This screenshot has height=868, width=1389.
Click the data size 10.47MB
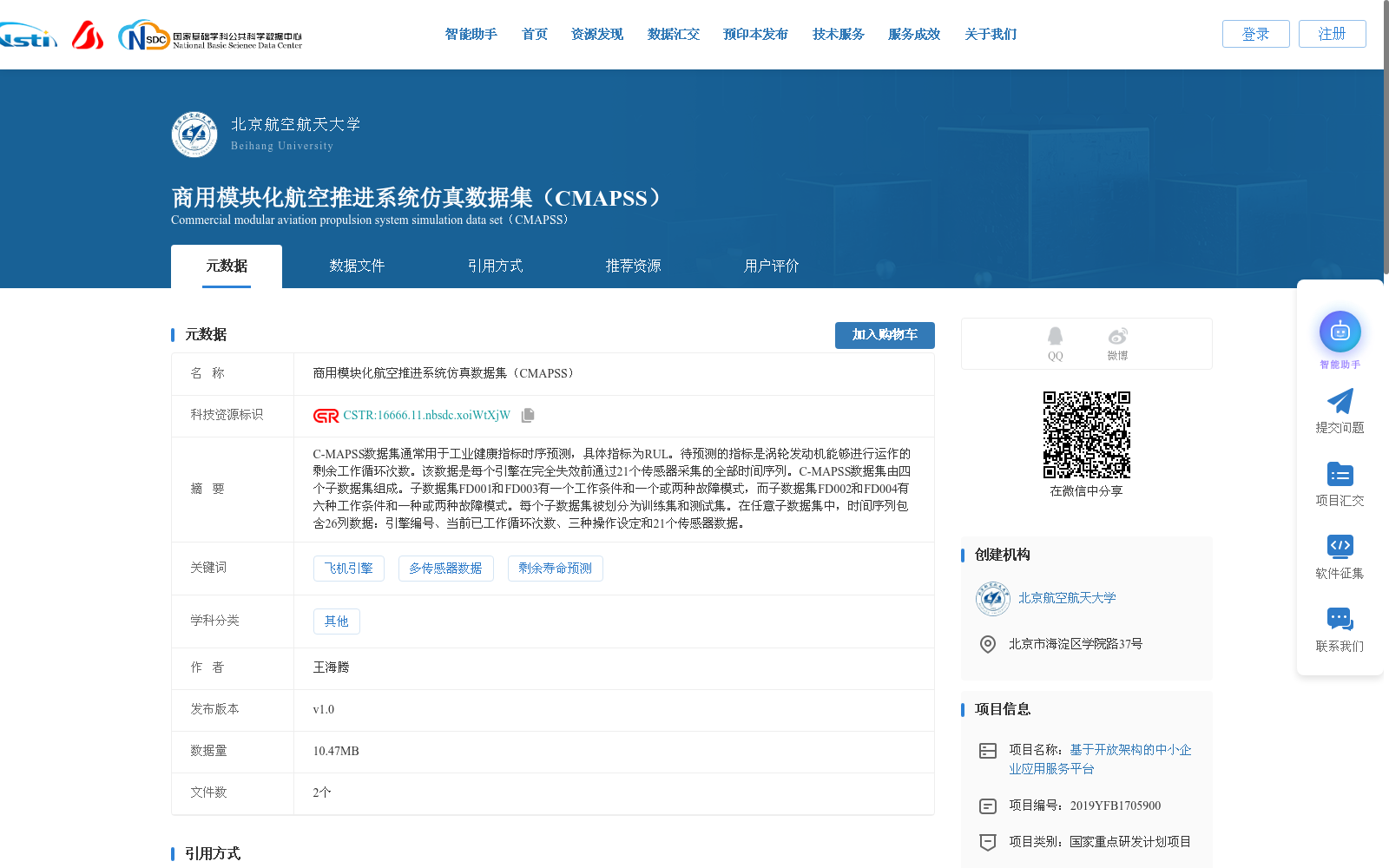pyautogui.click(x=336, y=752)
